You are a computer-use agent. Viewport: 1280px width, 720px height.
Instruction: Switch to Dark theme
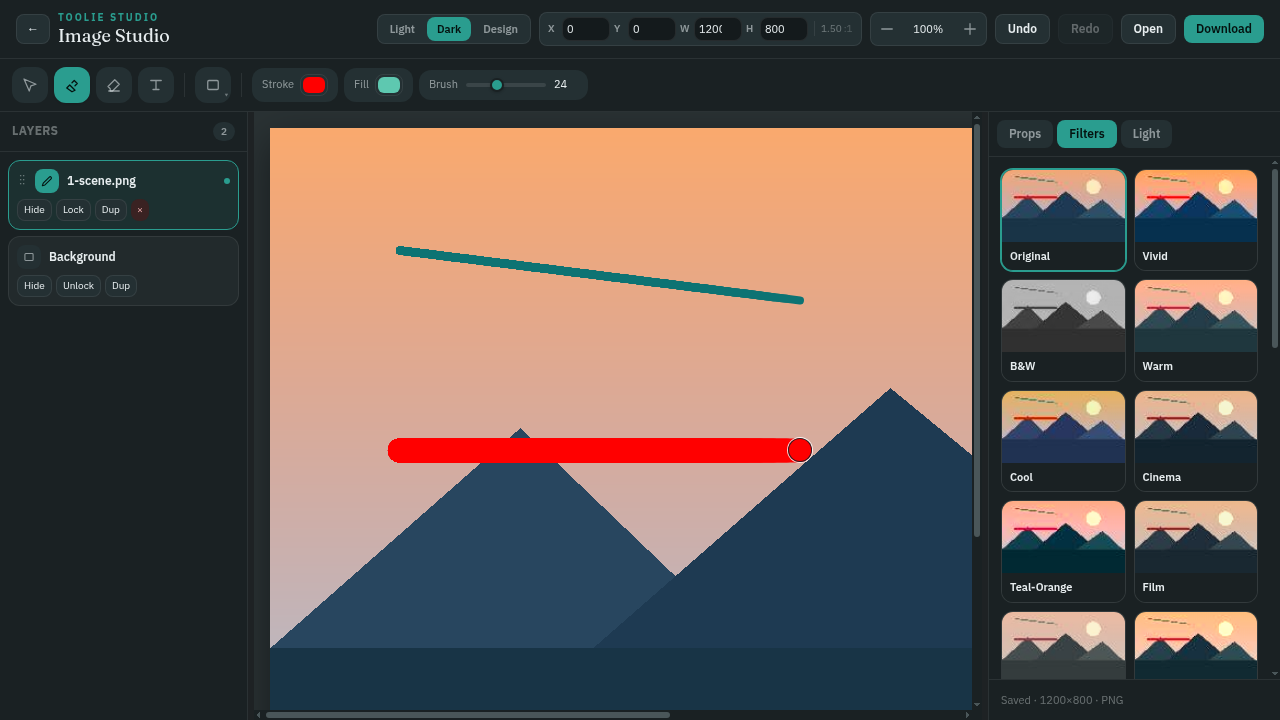pos(449,29)
